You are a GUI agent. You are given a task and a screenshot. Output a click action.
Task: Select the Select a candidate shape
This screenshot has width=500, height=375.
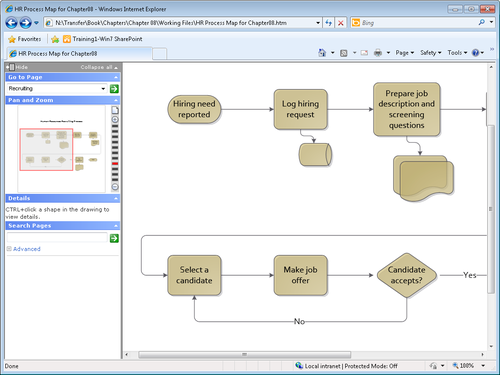[x=194, y=275]
